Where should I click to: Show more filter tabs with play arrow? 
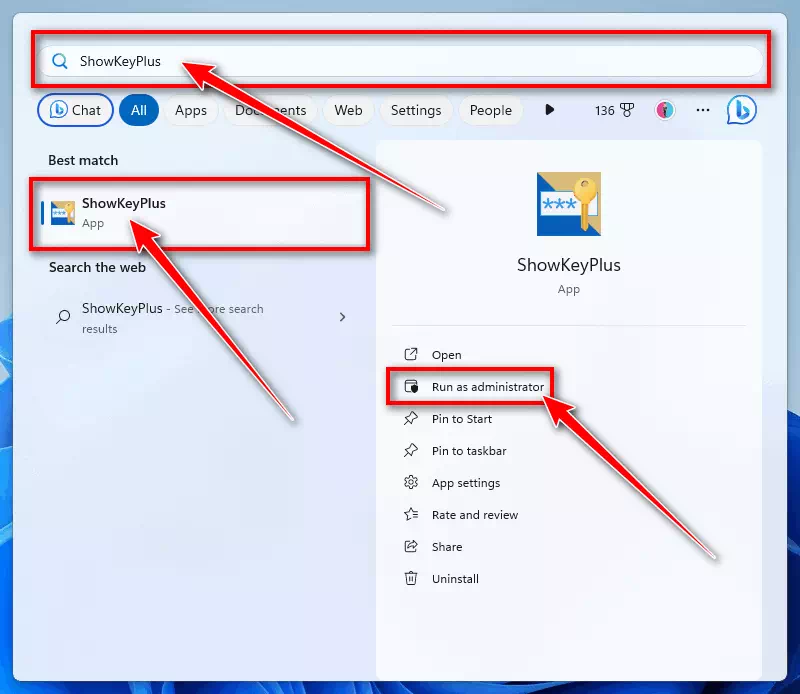point(549,110)
